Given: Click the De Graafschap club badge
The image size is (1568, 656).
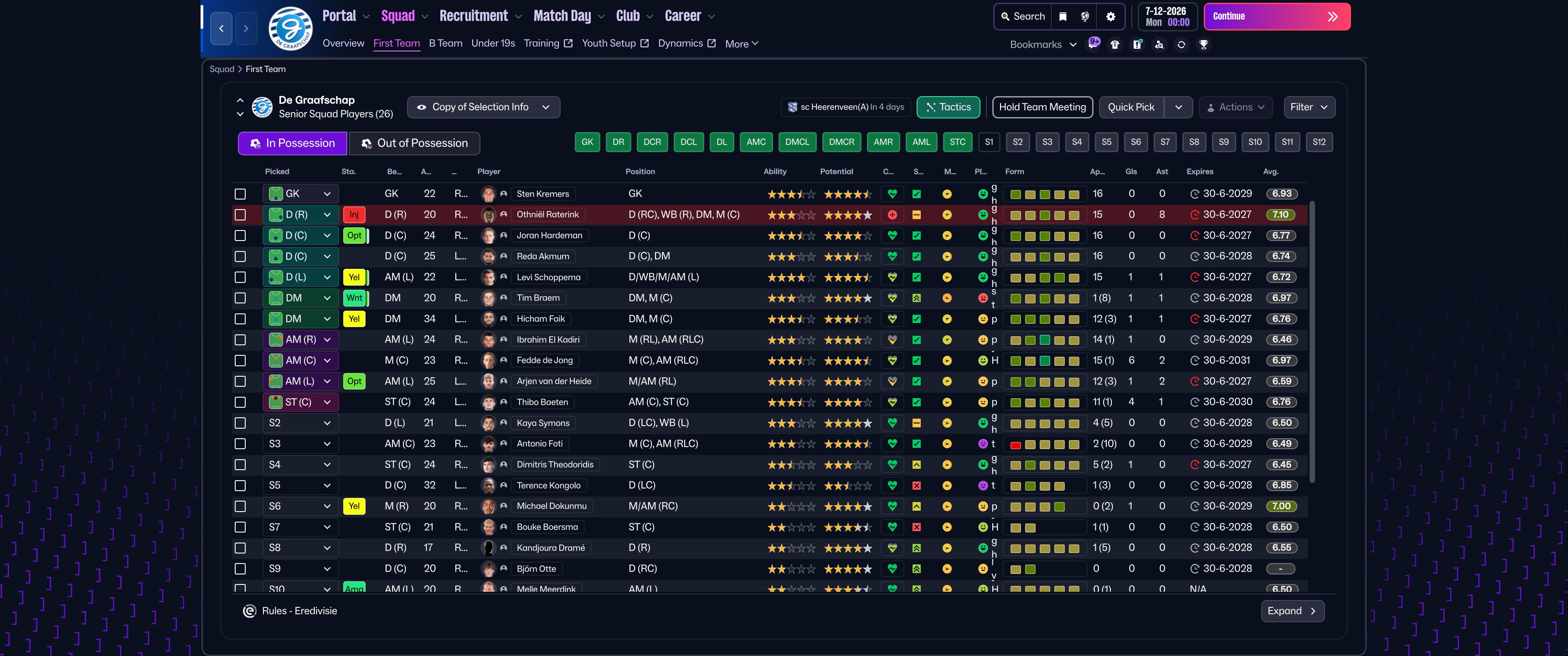Looking at the screenshot, I should 290,28.
